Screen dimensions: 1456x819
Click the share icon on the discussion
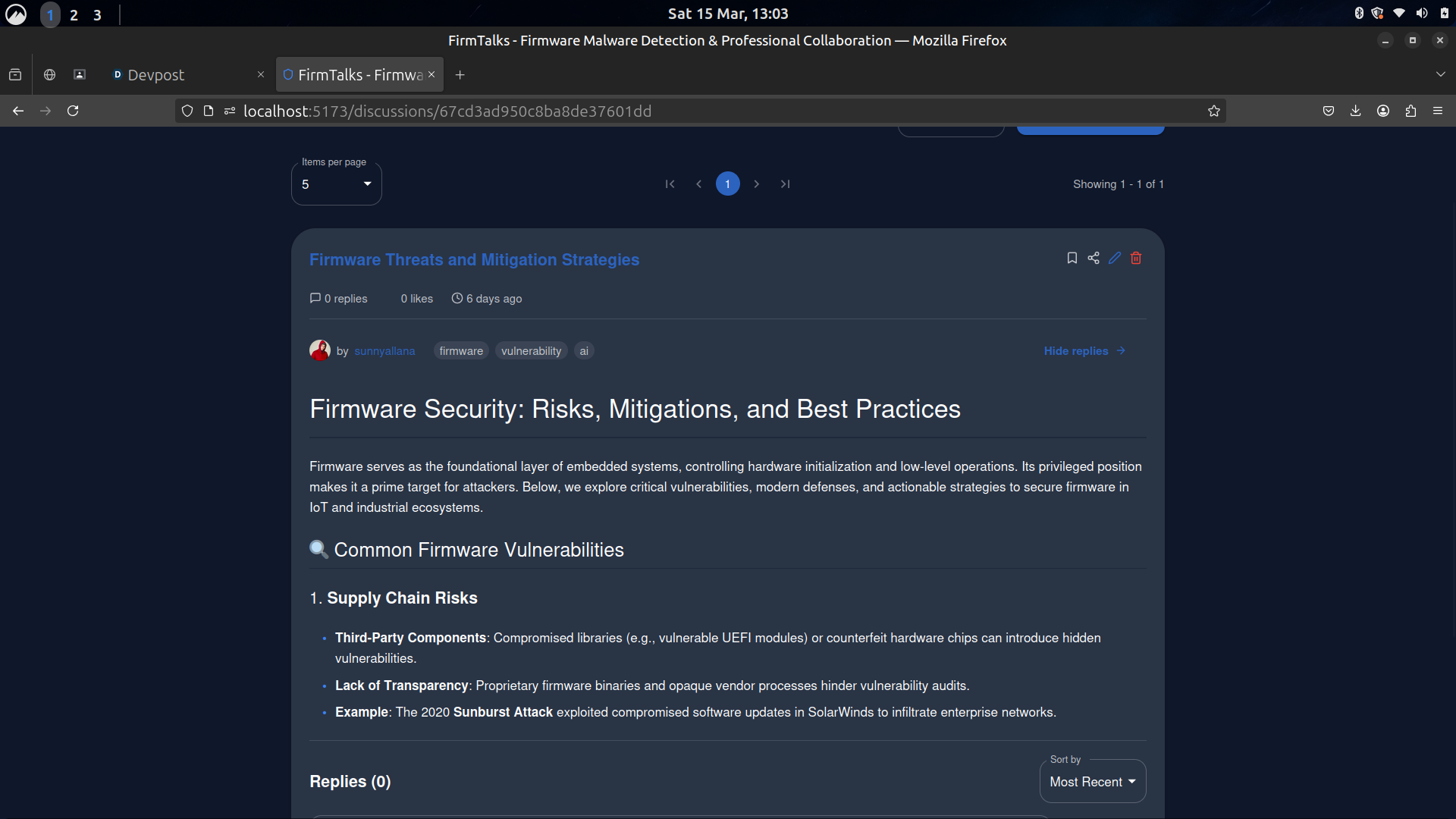[x=1093, y=258]
